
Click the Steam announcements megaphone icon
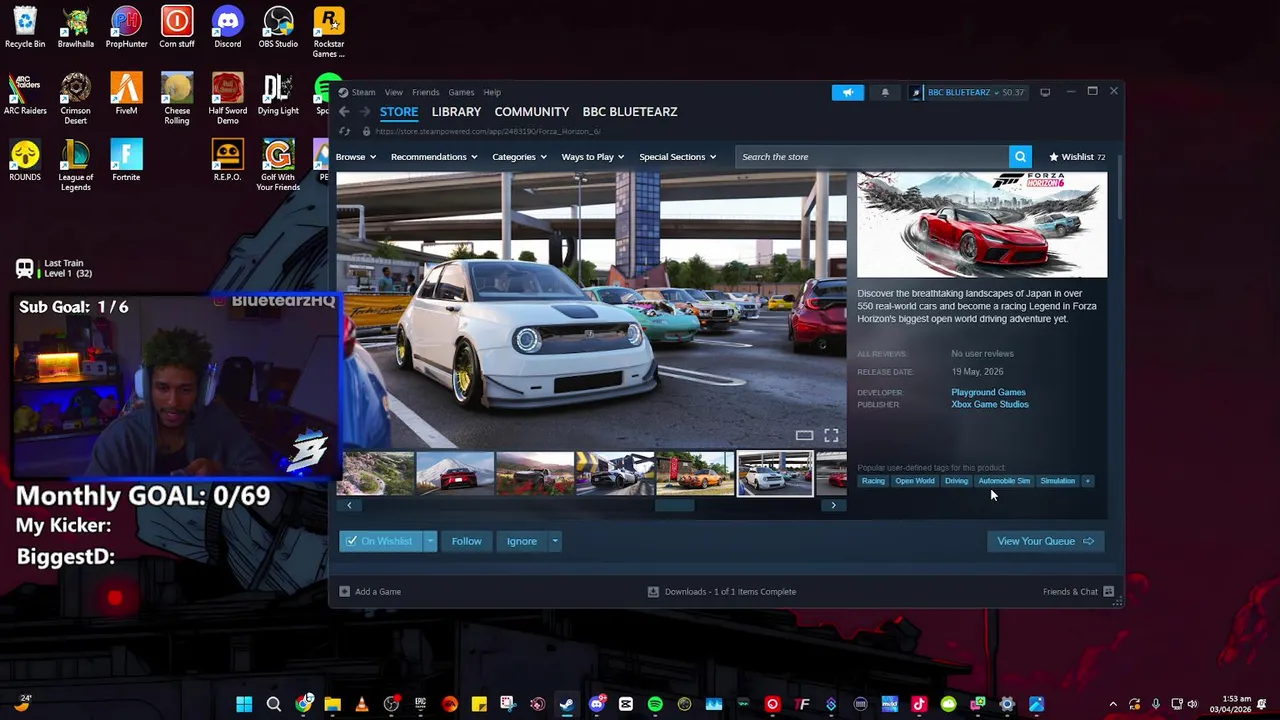click(x=847, y=92)
